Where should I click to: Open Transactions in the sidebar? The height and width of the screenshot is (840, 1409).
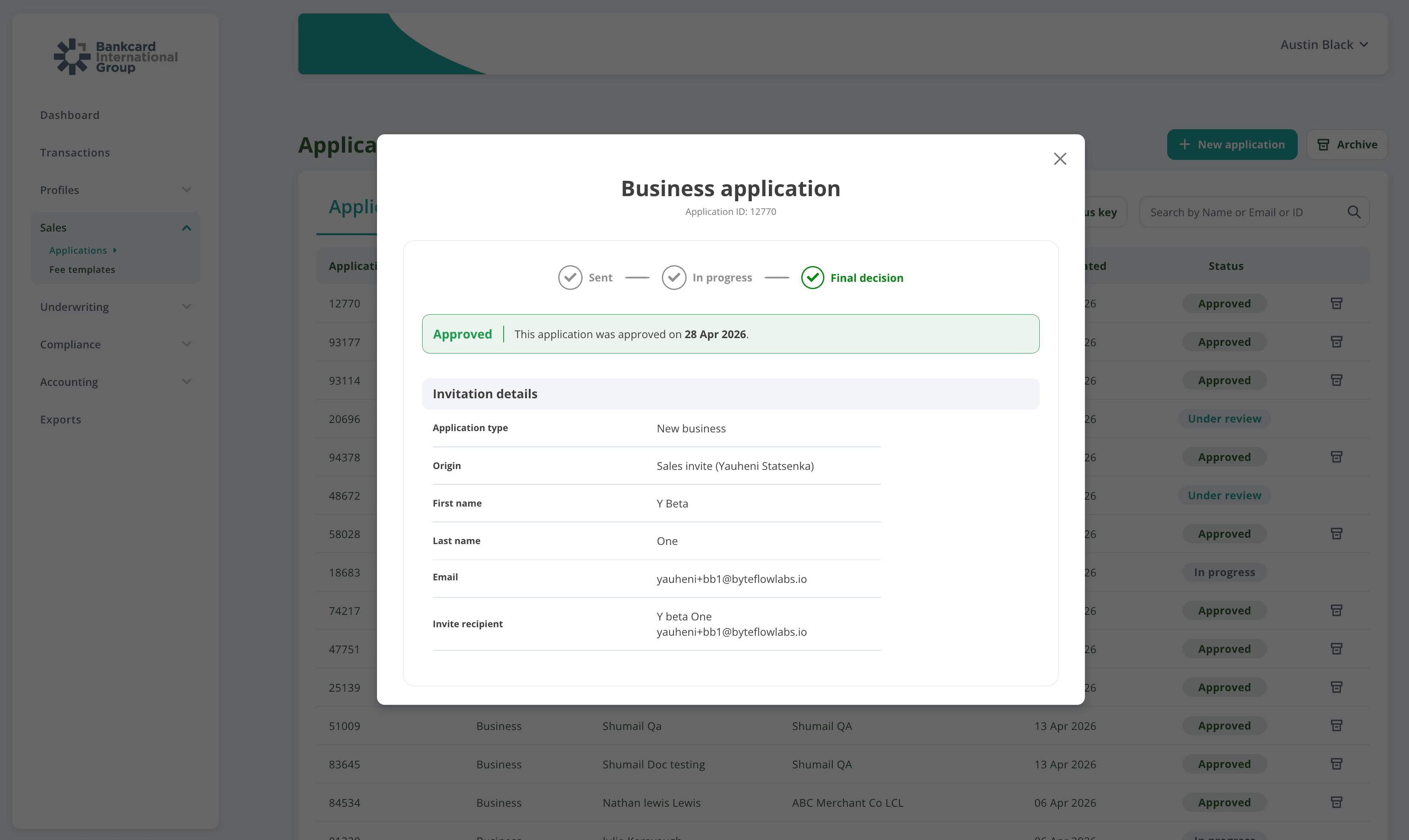(x=75, y=152)
